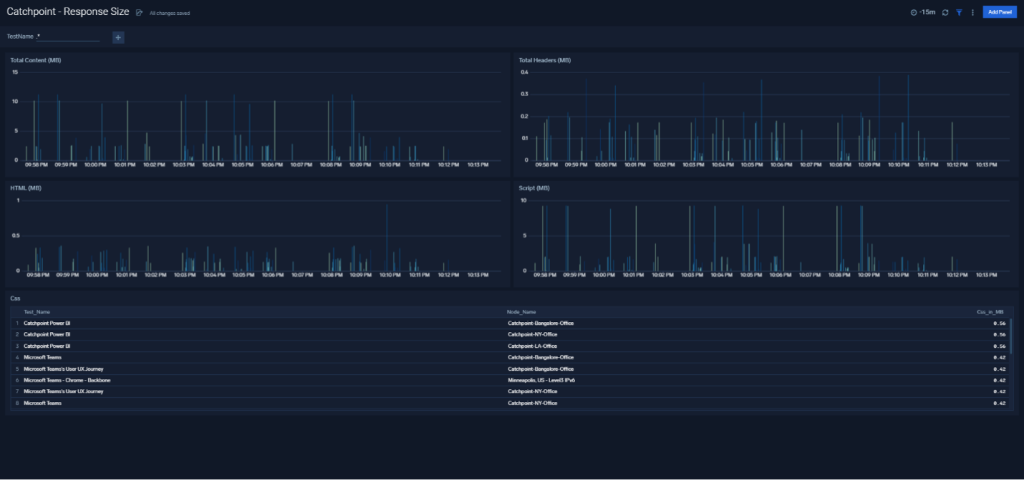Select the Total Content (MB) panel title
1024x483 pixels.
click(x=36, y=60)
